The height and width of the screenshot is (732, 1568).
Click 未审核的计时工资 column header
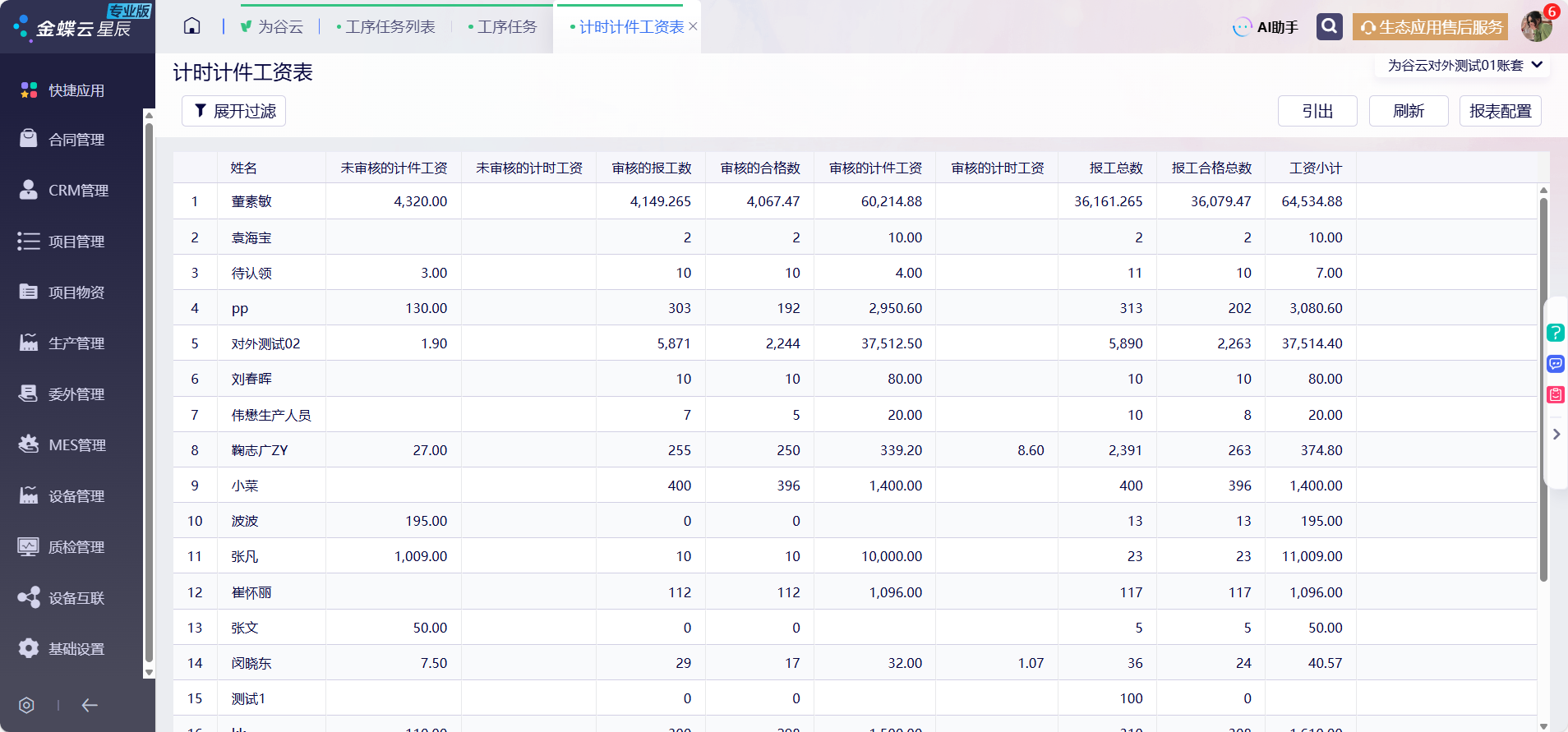(529, 168)
